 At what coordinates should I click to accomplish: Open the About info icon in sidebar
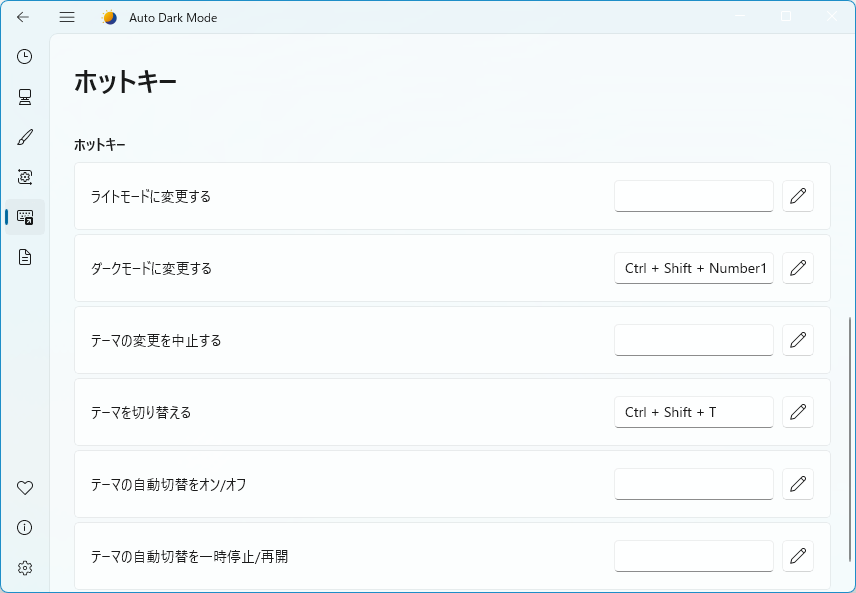click(25, 528)
